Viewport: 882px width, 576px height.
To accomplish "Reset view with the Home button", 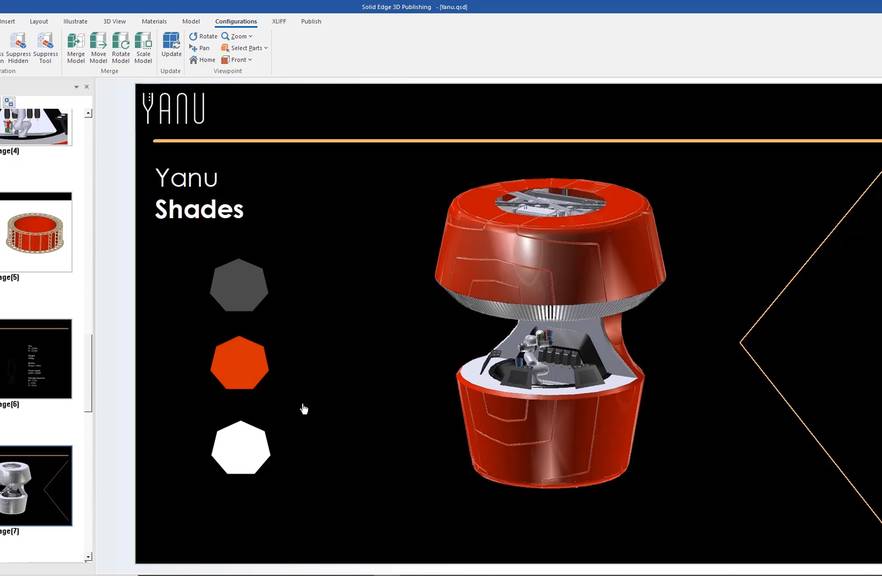I will (x=202, y=60).
